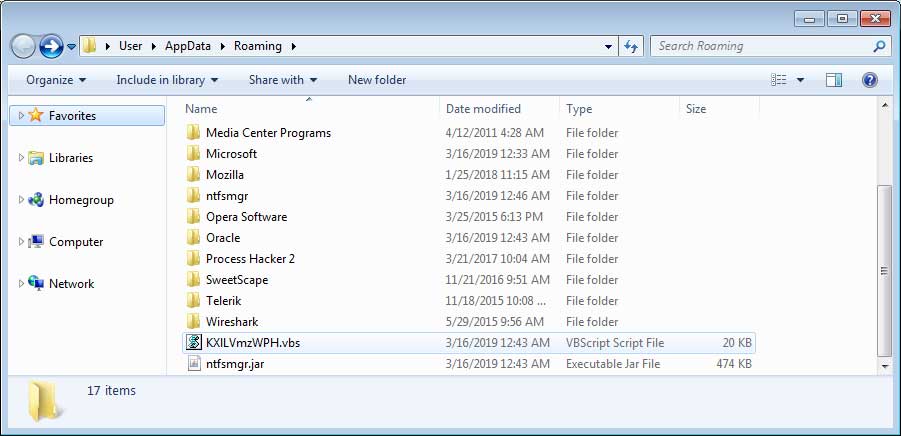Select Libraries in the navigation pane
The height and width of the screenshot is (436, 901).
[x=71, y=157]
